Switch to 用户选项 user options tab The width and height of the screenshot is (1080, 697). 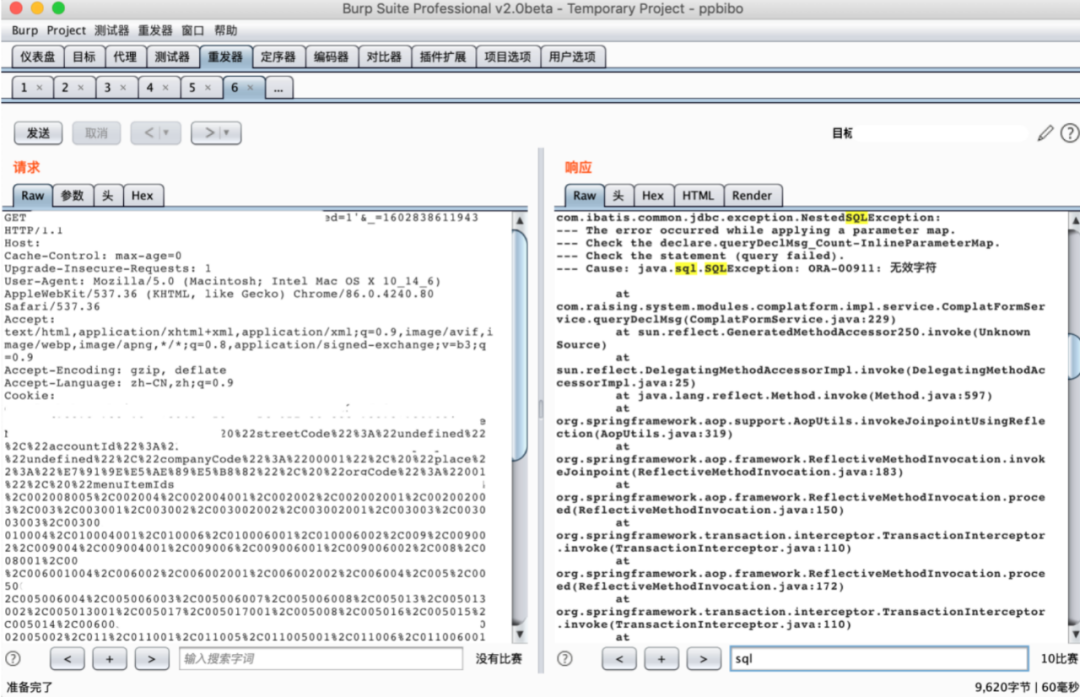click(x=572, y=56)
